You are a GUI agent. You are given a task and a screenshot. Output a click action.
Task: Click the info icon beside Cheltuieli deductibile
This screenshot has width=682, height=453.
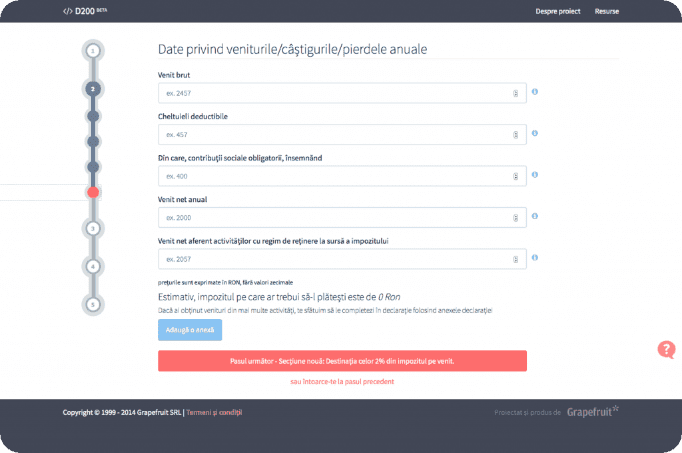(535, 133)
